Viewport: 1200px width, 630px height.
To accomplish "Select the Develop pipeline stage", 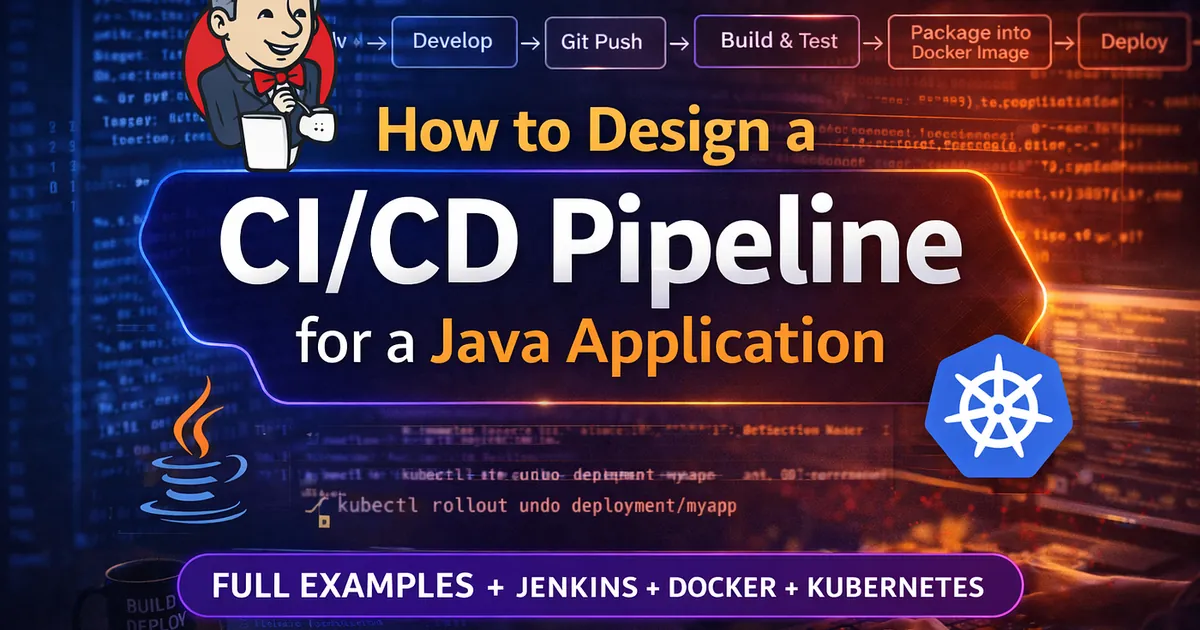I will (455, 42).
